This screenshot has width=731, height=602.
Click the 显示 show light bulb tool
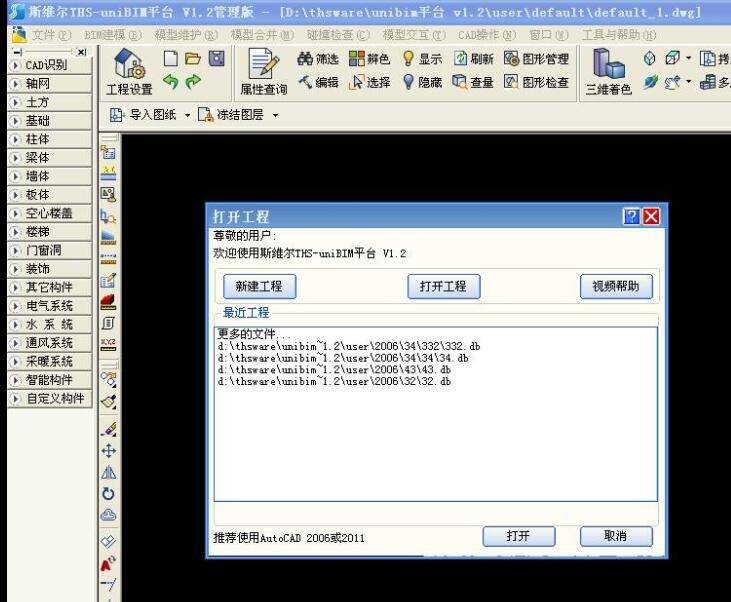pos(422,59)
